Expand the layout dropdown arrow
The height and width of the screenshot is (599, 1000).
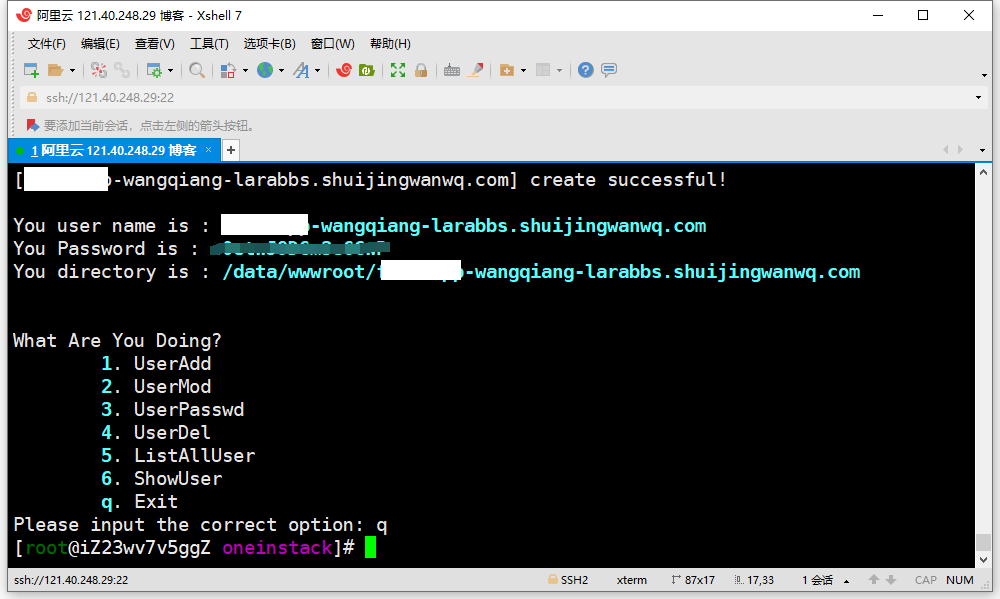click(x=559, y=70)
